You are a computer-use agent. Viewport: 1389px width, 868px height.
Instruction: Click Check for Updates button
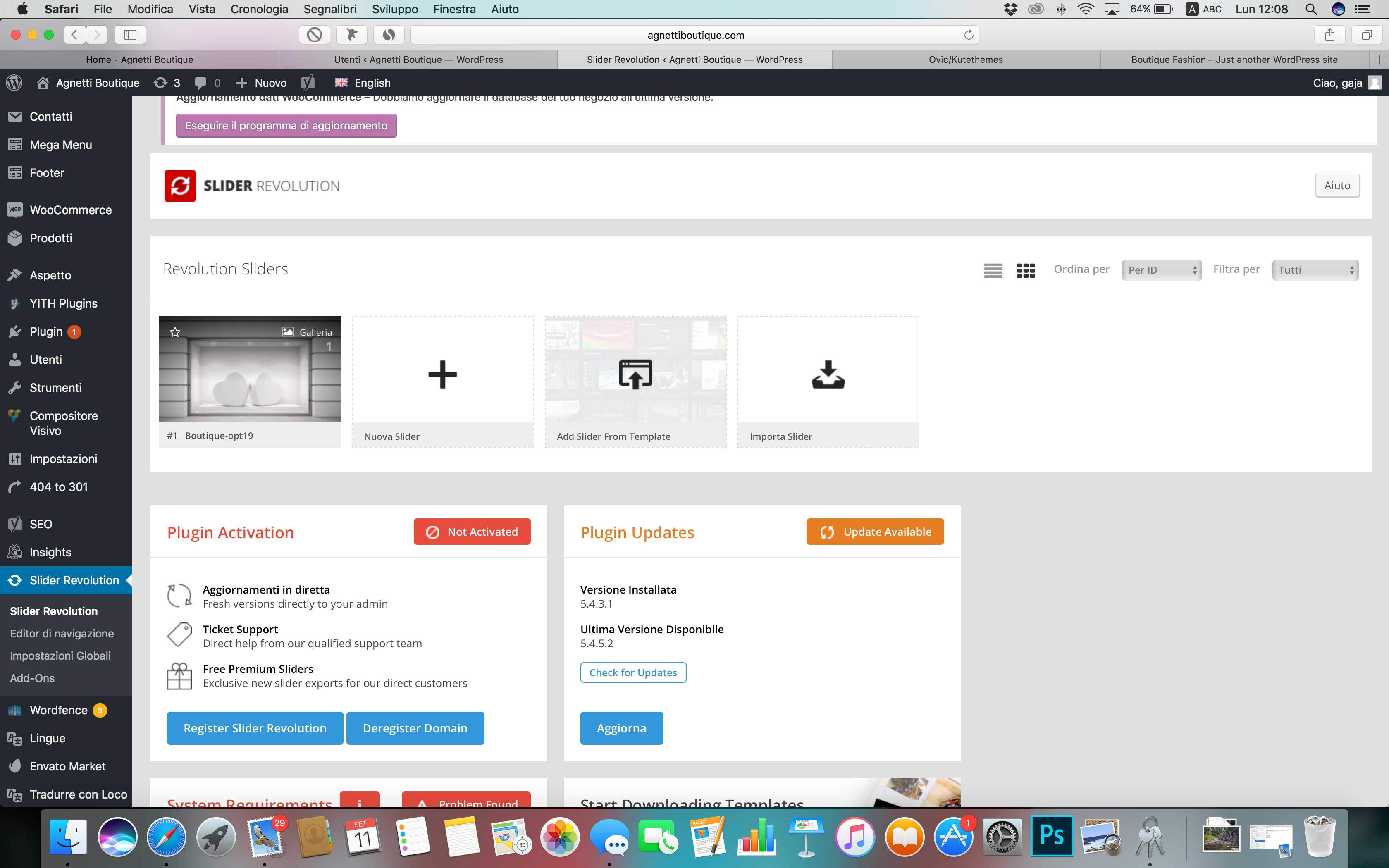633,672
